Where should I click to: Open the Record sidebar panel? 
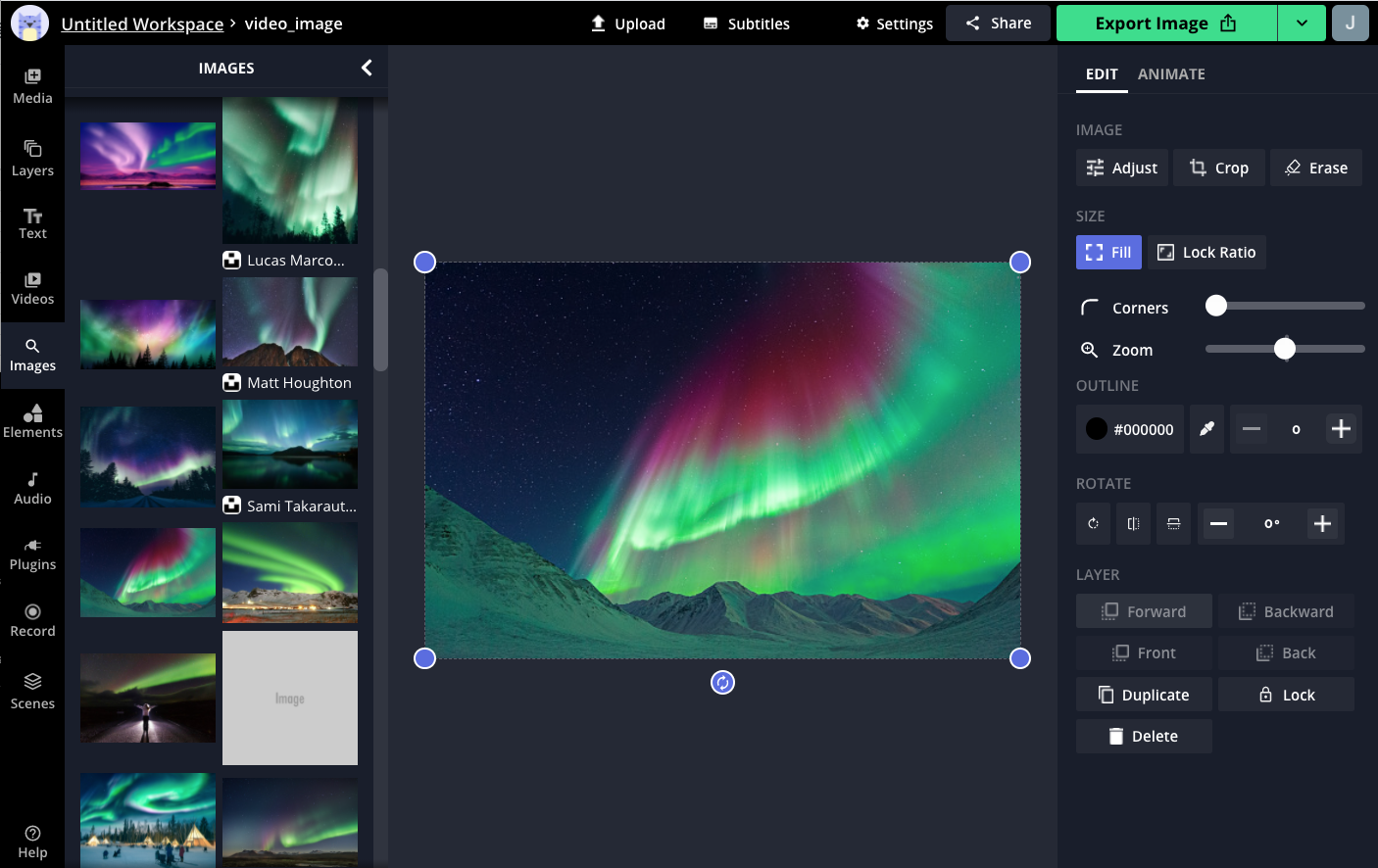(x=32, y=621)
